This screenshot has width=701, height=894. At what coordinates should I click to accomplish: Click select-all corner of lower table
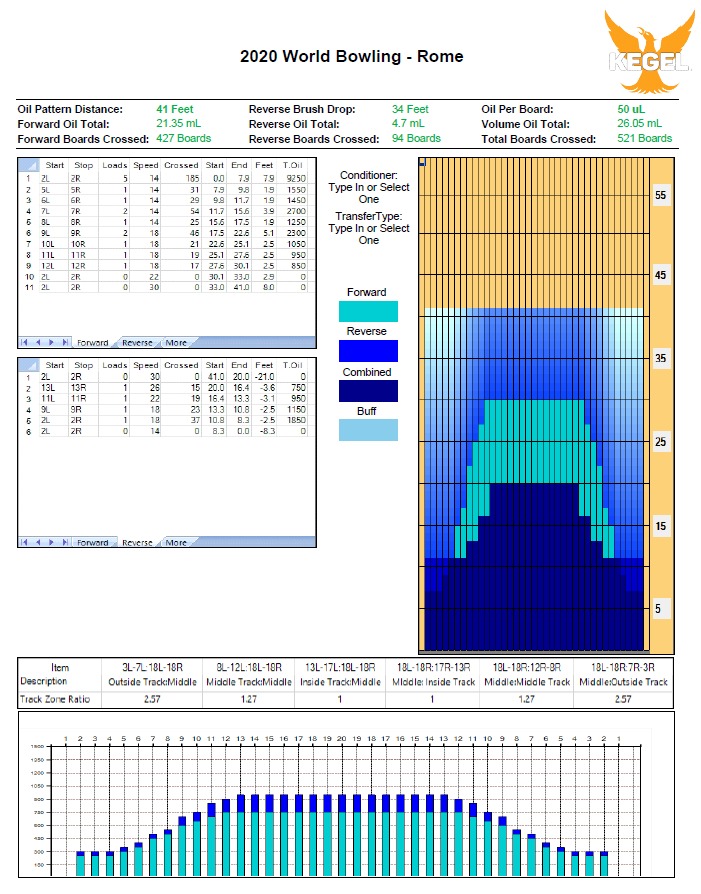28,365
